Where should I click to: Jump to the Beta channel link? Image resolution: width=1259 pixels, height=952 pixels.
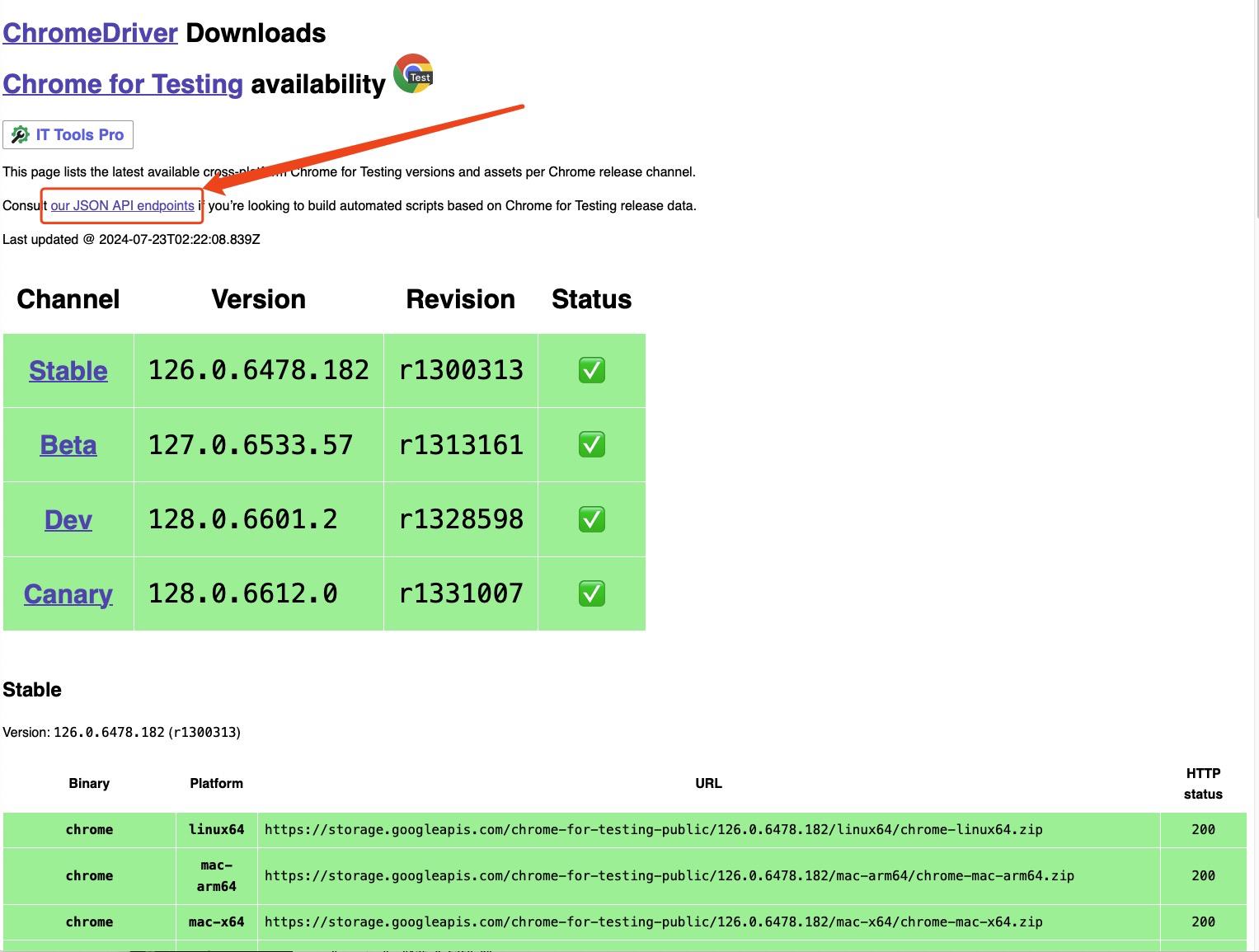[68, 445]
